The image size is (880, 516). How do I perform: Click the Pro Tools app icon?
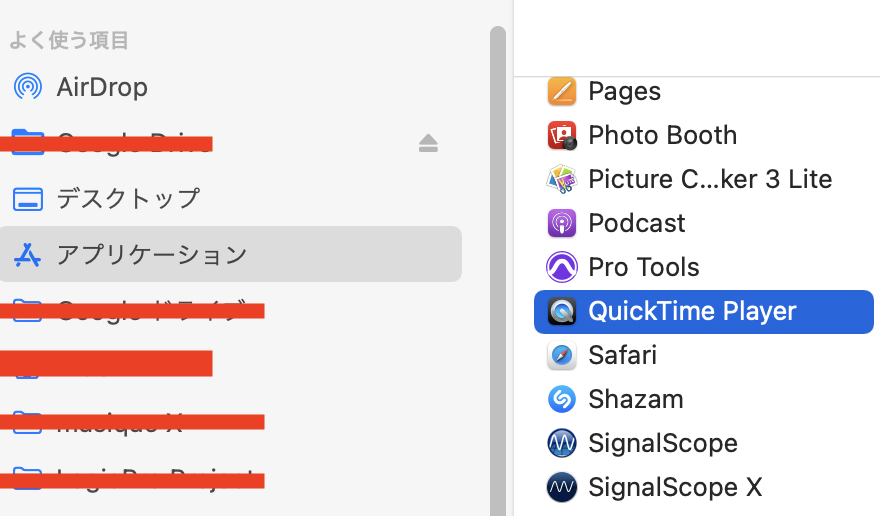click(x=562, y=267)
